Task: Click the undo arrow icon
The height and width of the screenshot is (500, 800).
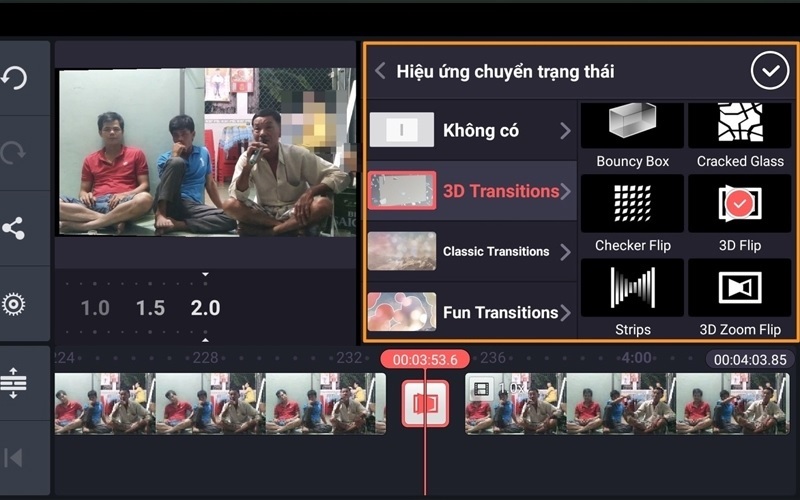Action: (x=14, y=78)
